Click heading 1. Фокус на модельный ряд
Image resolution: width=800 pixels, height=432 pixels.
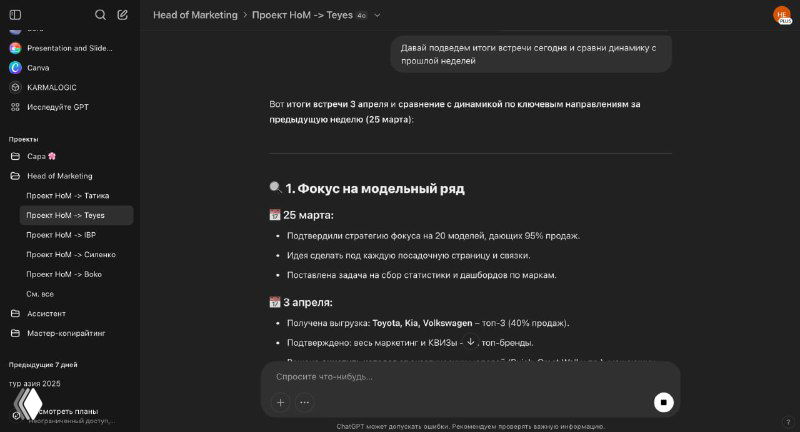click(367, 188)
